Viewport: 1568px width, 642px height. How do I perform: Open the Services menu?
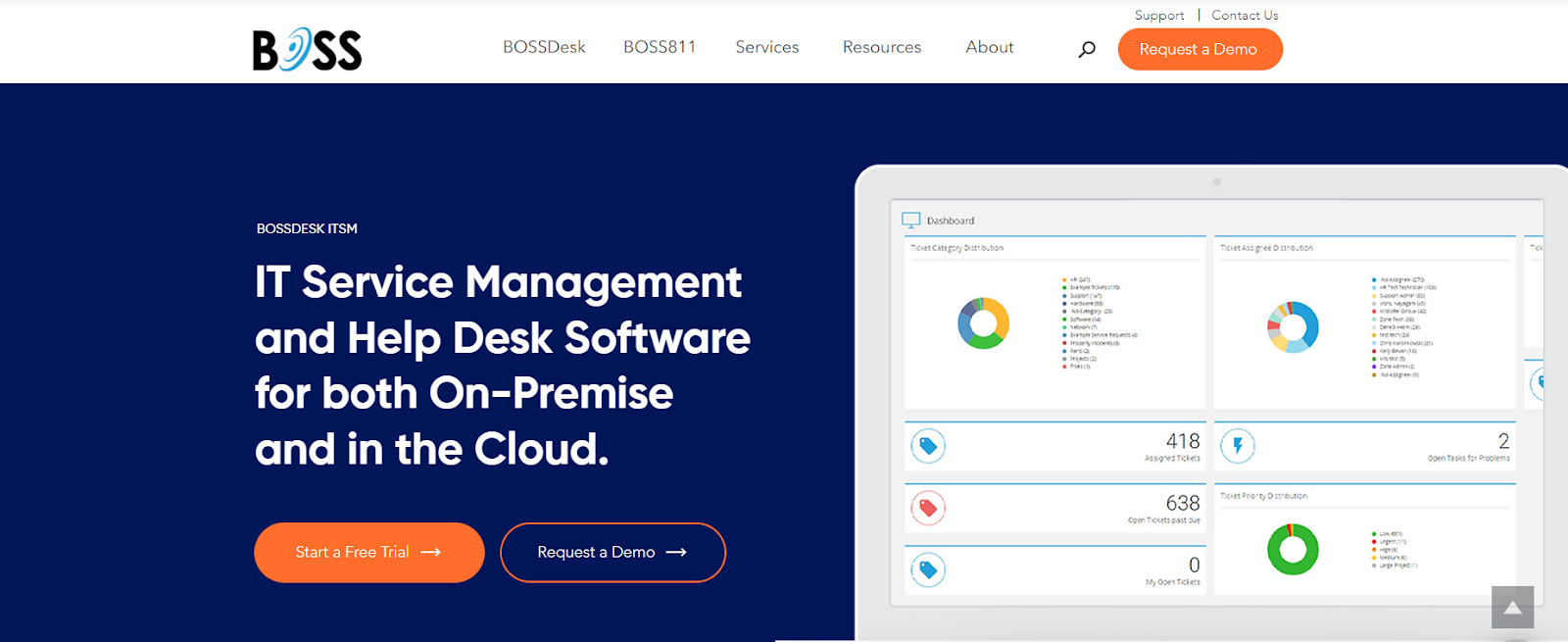click(767, 47)
